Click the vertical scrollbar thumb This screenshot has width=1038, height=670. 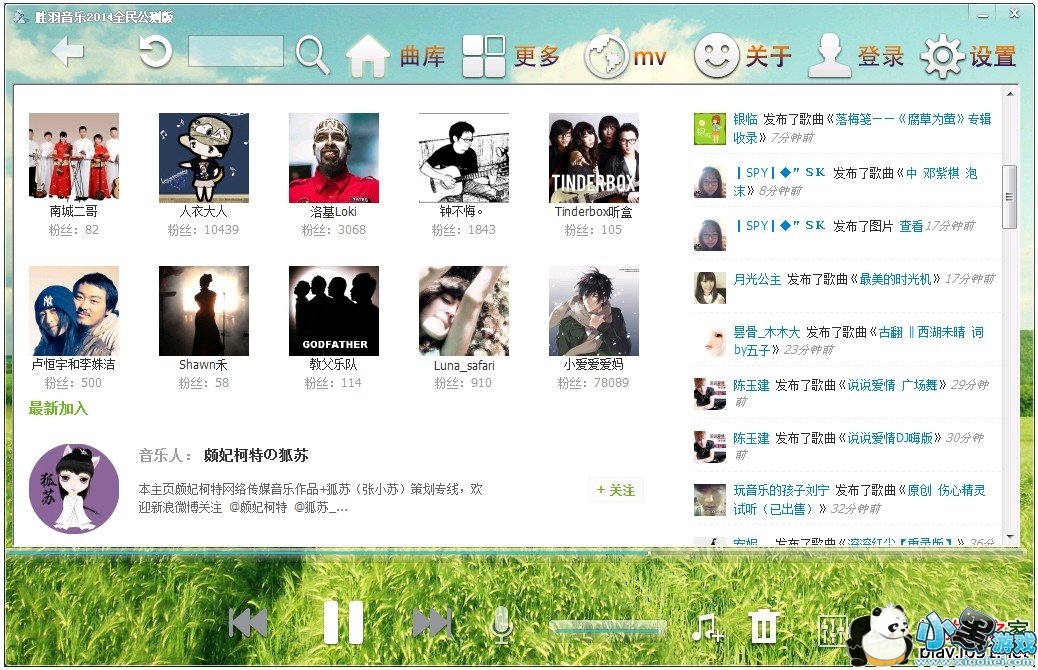click(1010, 197)
